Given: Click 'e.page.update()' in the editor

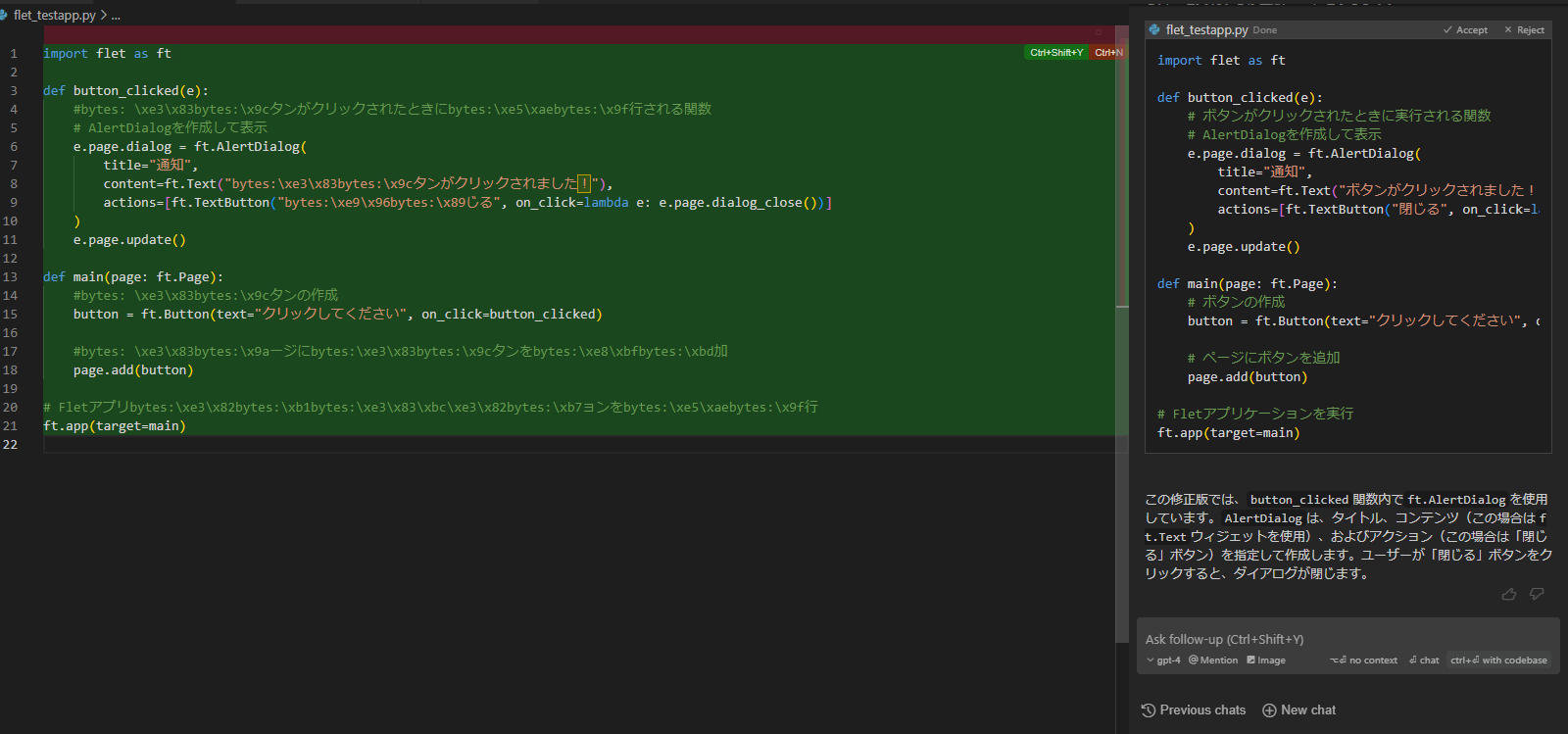Looking at the screenshot, I should (x=129, y=240).
